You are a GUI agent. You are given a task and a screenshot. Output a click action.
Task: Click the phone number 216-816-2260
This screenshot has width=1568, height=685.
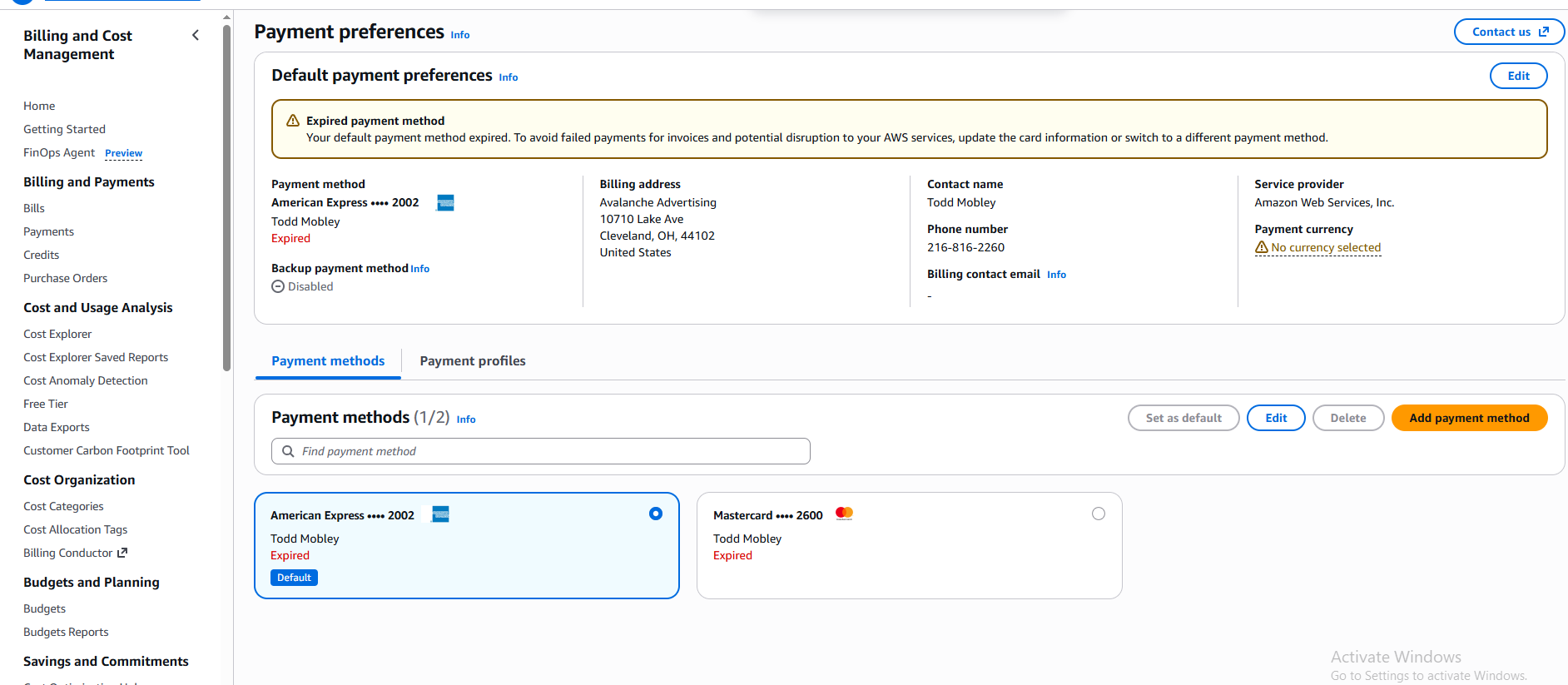point(965,247)
